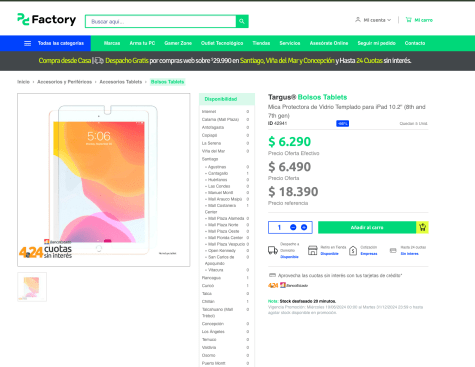This screenshot has width=475, height=367.
Task: Click the store Retiro en Tienda icon
Action: tap(313, 250)
